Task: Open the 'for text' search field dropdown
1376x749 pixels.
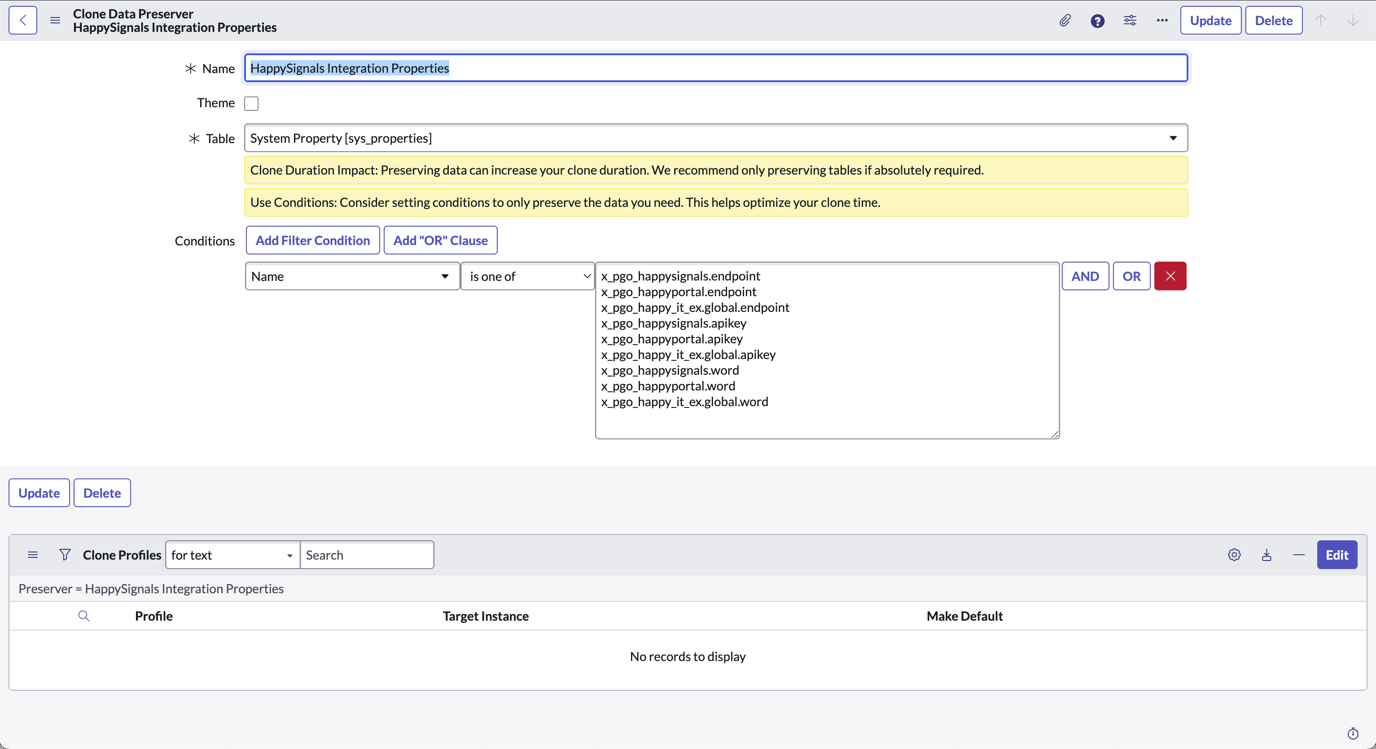Action: point(232,555)
